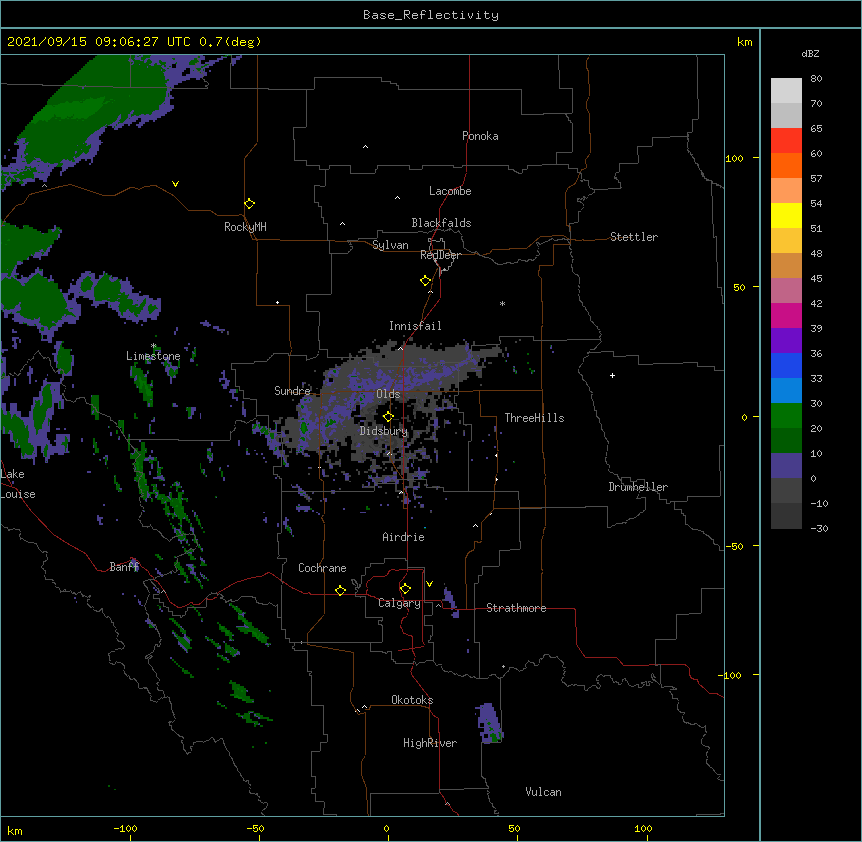Click the bright green 20-30 dBZ swatch

(786, 416)
